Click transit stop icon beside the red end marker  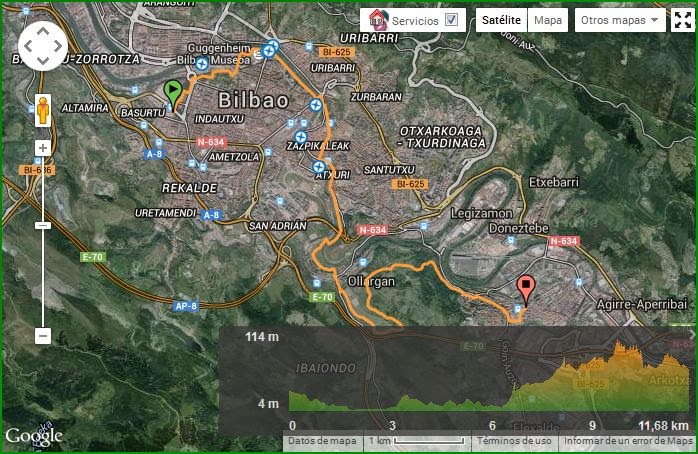517,308
